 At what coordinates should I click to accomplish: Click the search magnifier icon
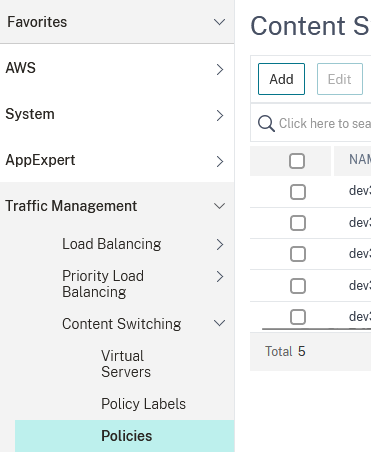[x=266, y=123]
